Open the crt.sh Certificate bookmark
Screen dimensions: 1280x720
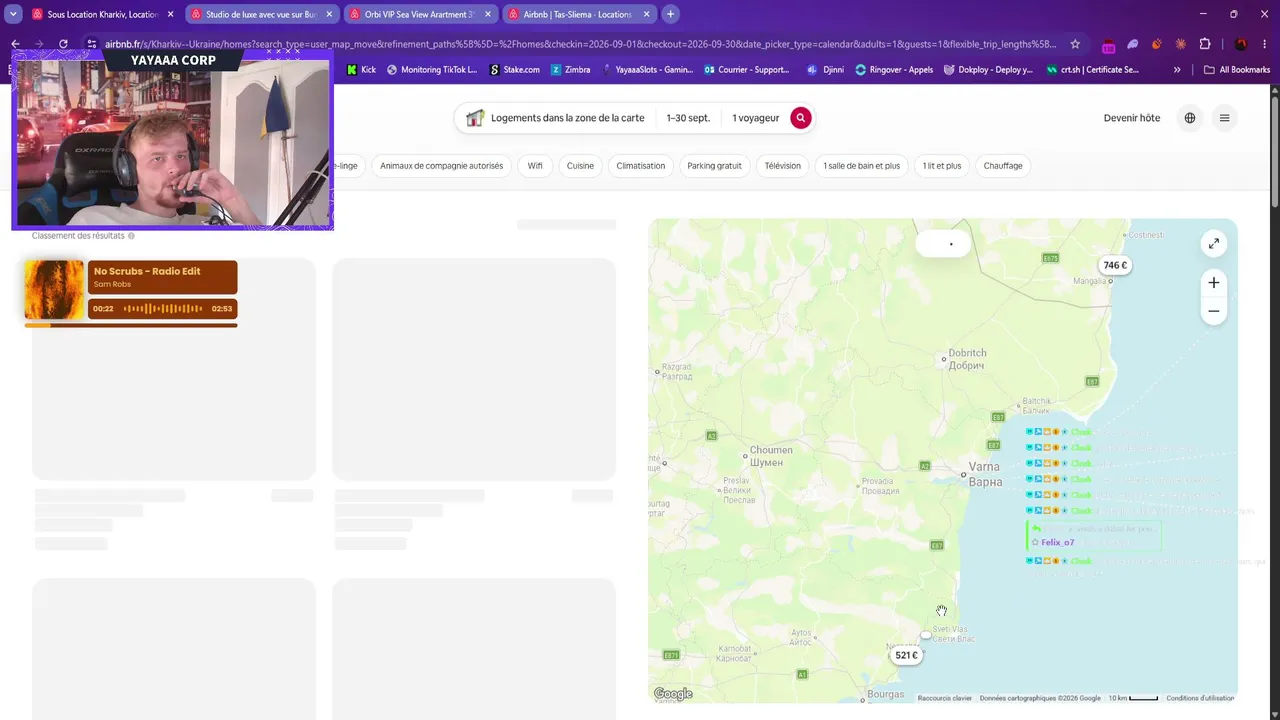point(1093,70)
